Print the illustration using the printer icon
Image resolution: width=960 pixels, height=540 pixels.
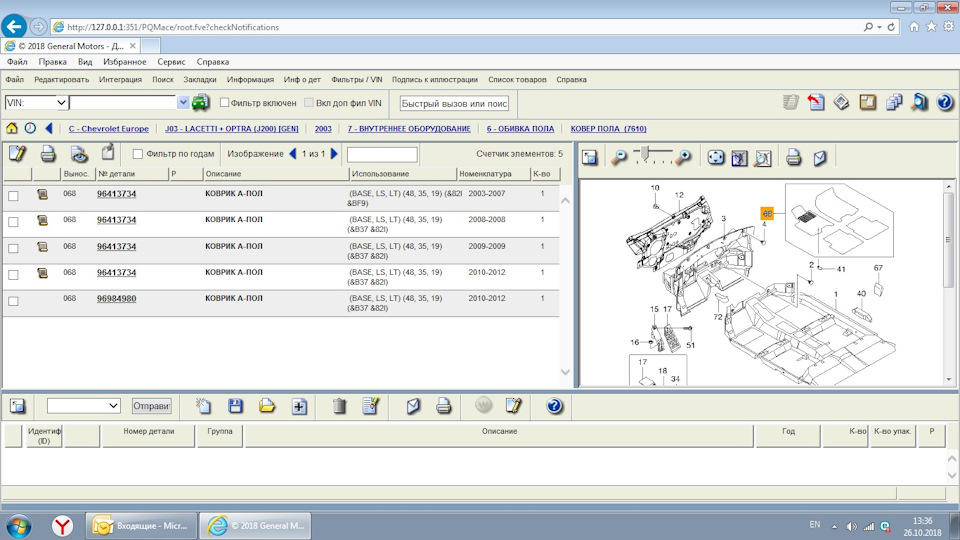pos(793,158)
